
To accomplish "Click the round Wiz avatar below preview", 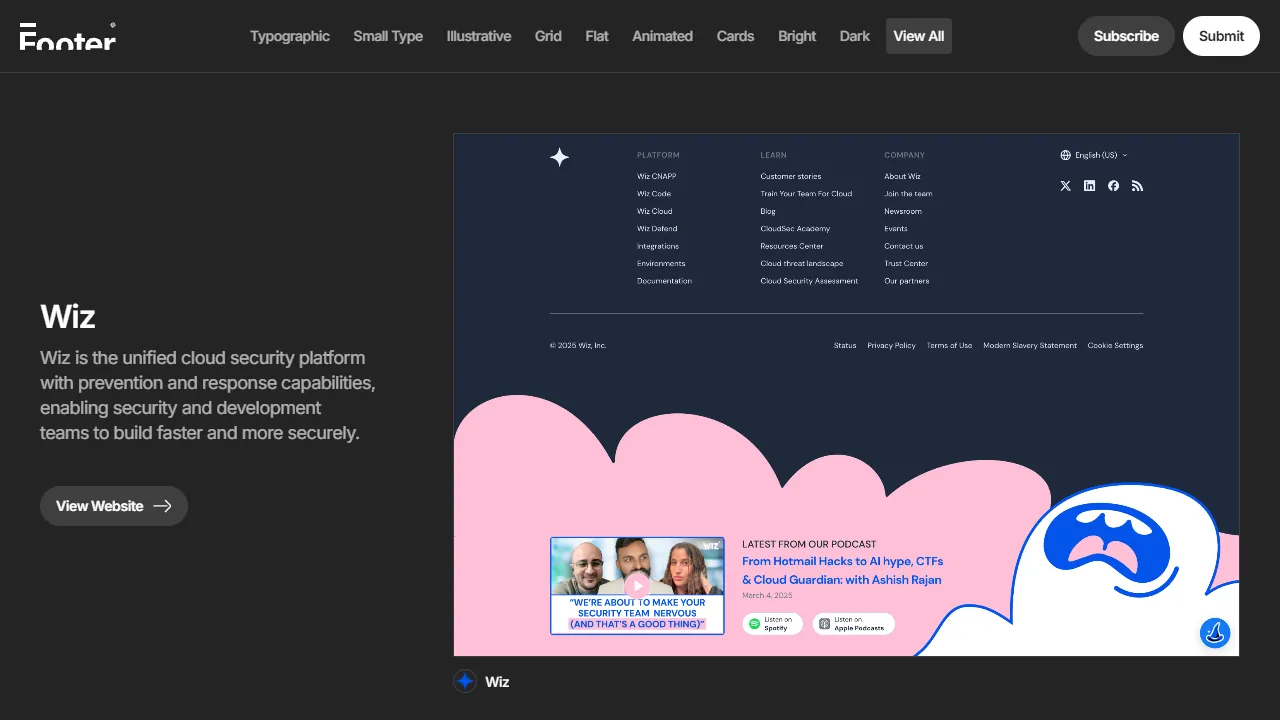I will [465, 681].
